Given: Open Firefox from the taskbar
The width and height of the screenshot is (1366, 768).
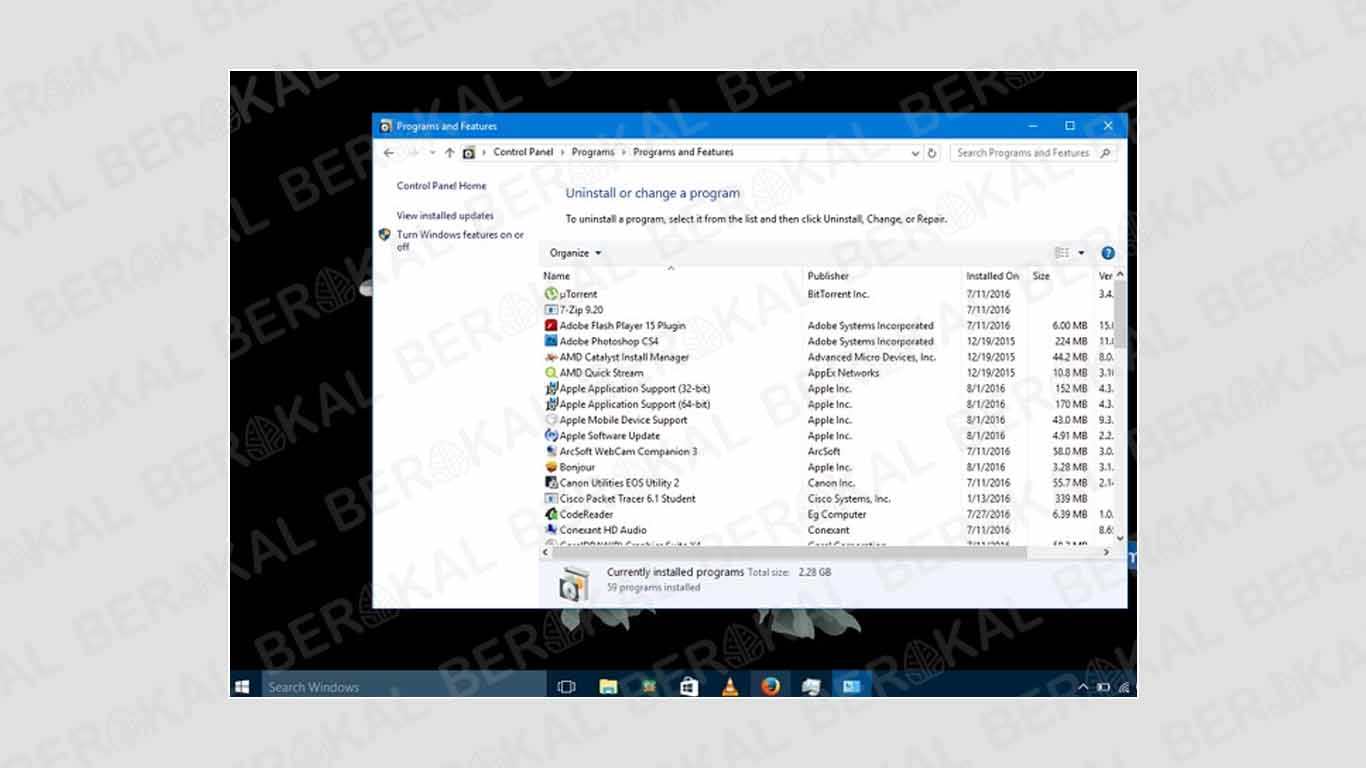Looking at the screenshot, I should click(769, 686).
